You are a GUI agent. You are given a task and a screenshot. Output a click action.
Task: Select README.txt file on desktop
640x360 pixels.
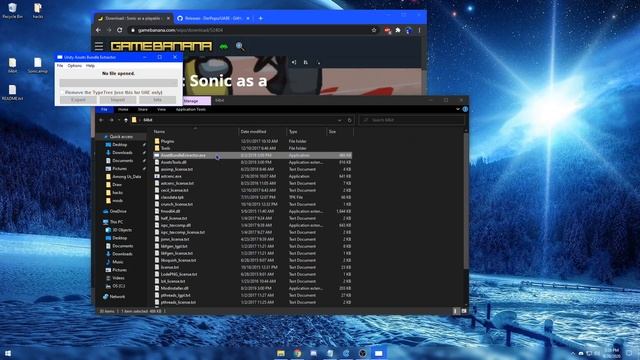pyautogui.click(x=13, y=93)
